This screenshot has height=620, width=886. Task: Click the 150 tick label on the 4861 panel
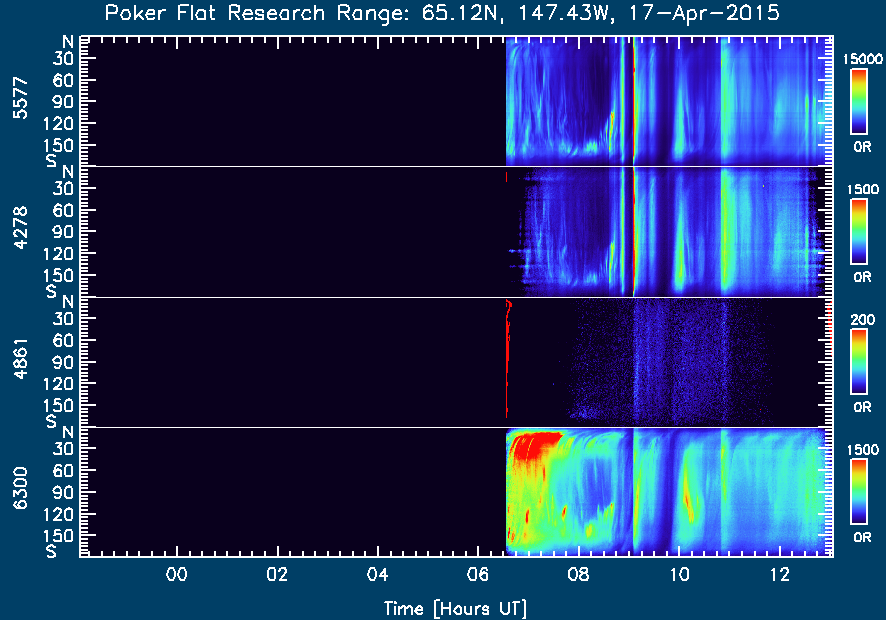[x=59, y=406]
